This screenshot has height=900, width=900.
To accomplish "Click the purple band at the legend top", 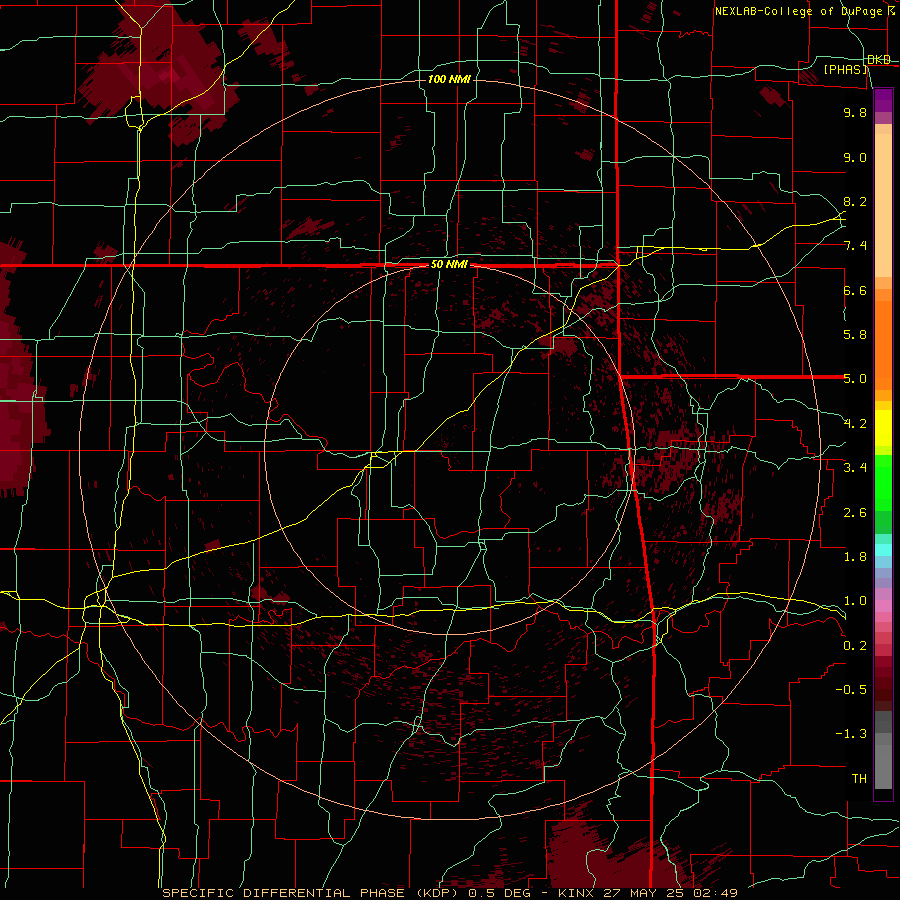I will coord(883,100).
